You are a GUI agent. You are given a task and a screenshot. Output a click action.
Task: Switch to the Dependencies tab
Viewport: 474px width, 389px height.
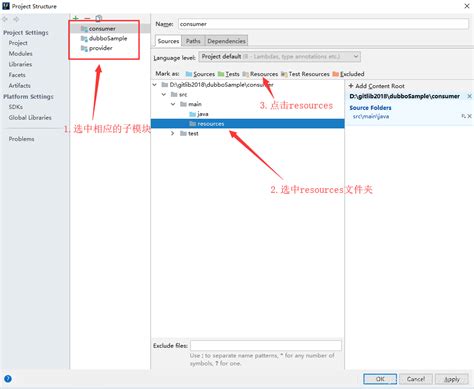(226, 41)
